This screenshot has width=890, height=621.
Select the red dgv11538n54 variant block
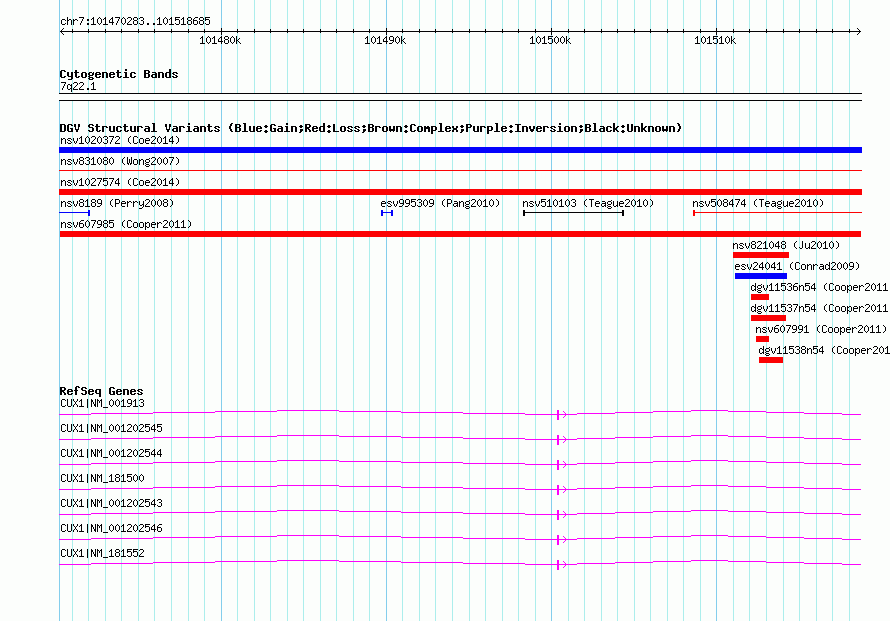(x=771, y=360)
